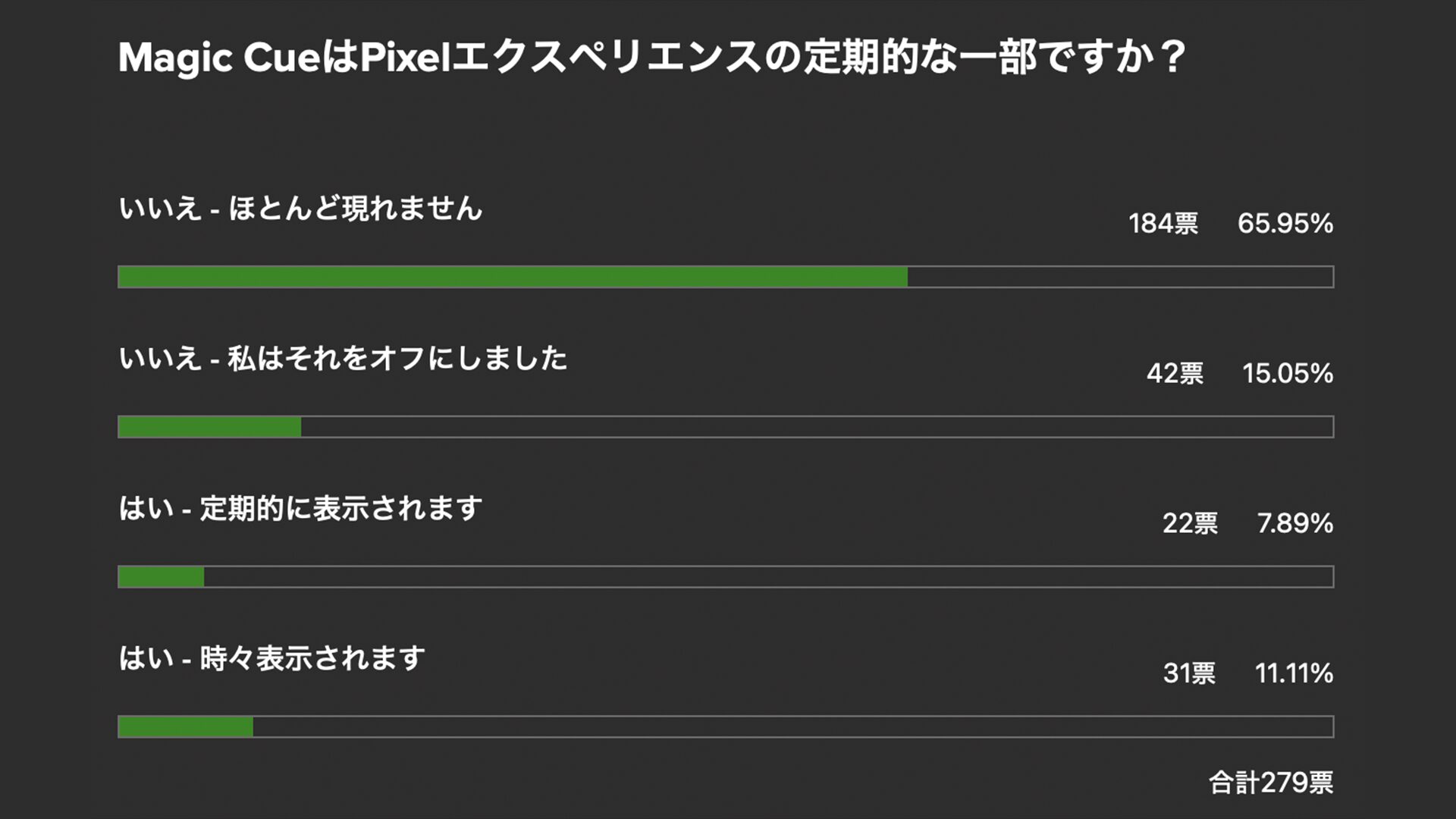Click the poll question title text
Viewport: 1456px width, 819px height.
pos(652,58)
